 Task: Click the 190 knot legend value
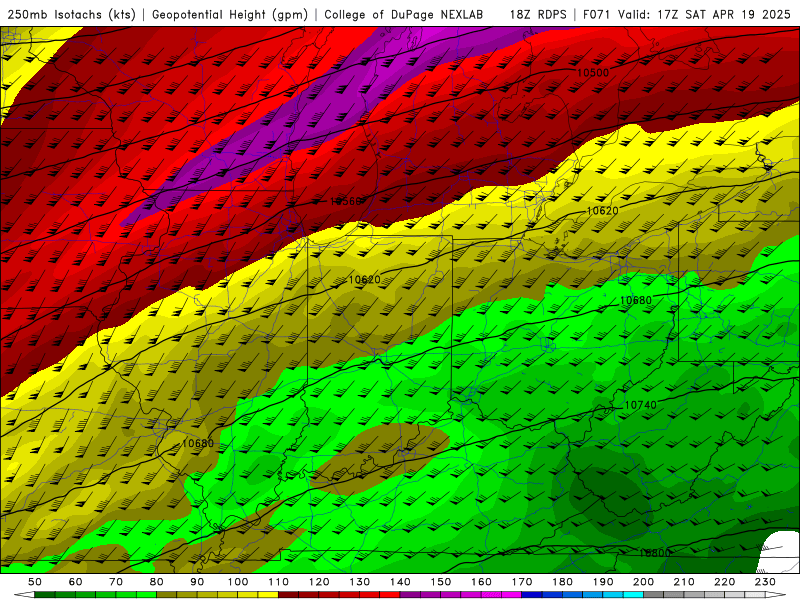point(603,582)
